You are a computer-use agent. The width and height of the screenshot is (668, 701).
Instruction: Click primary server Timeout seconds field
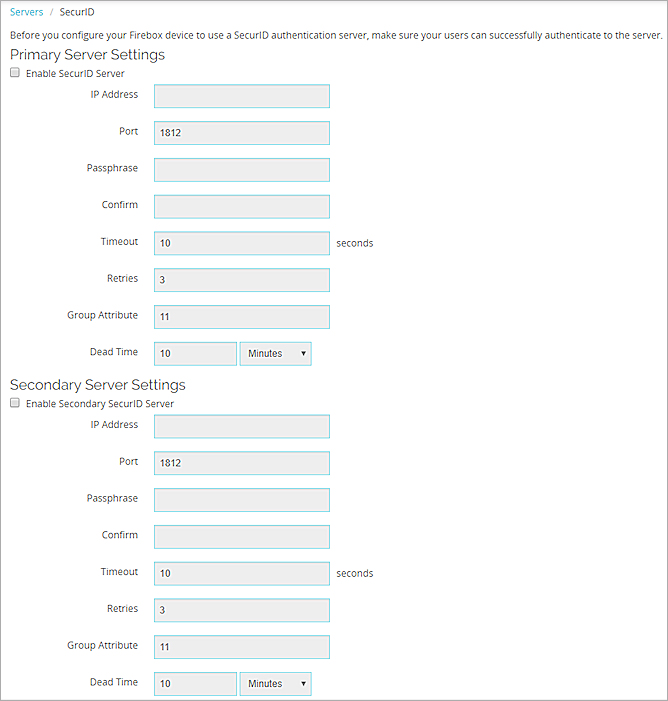241,243
